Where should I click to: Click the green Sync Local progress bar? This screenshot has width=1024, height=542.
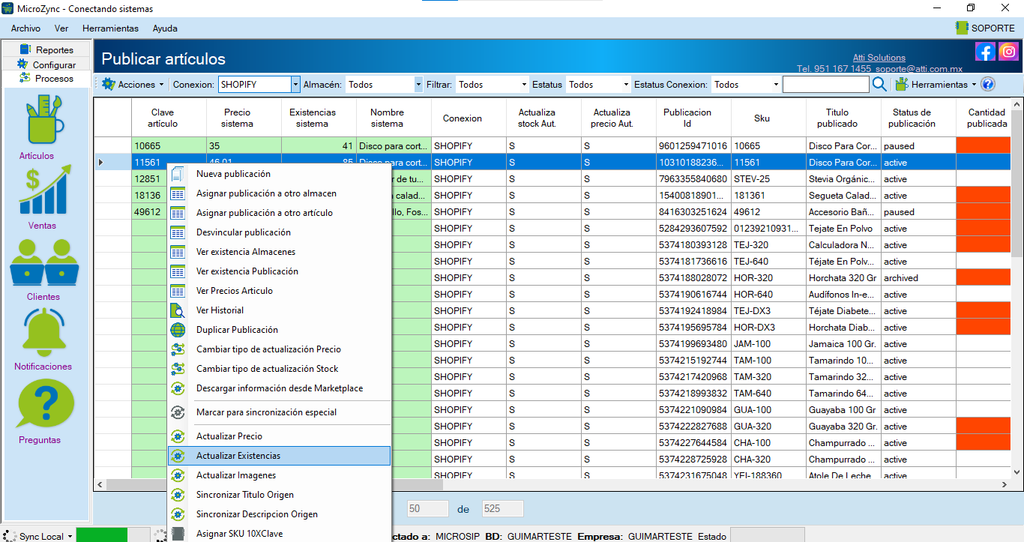pyautogui.click(x=102, y=535)
